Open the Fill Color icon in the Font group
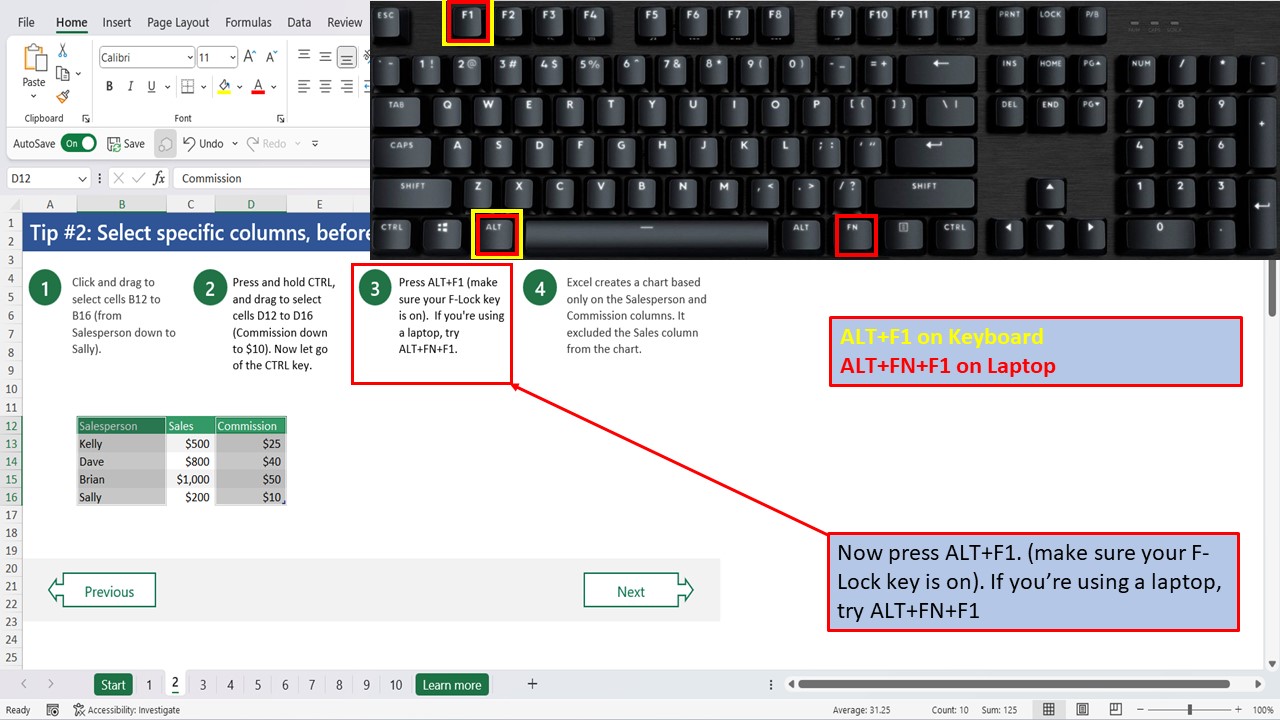 (x=222, y=86)
